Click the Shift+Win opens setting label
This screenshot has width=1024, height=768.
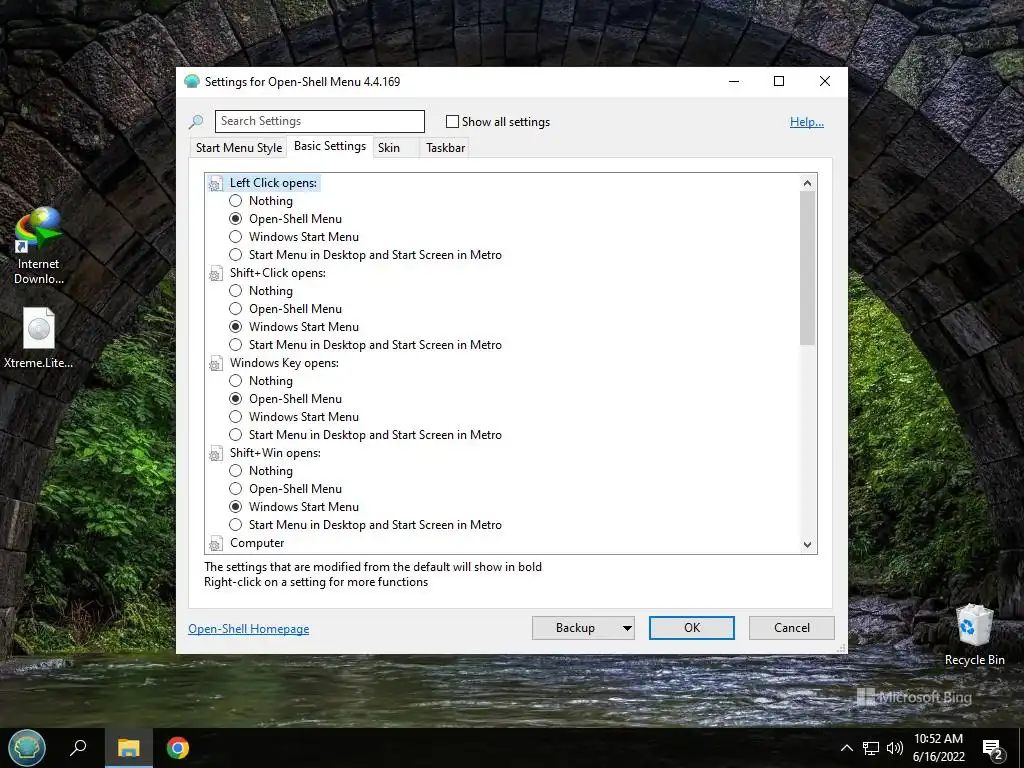tap(275, 453)
